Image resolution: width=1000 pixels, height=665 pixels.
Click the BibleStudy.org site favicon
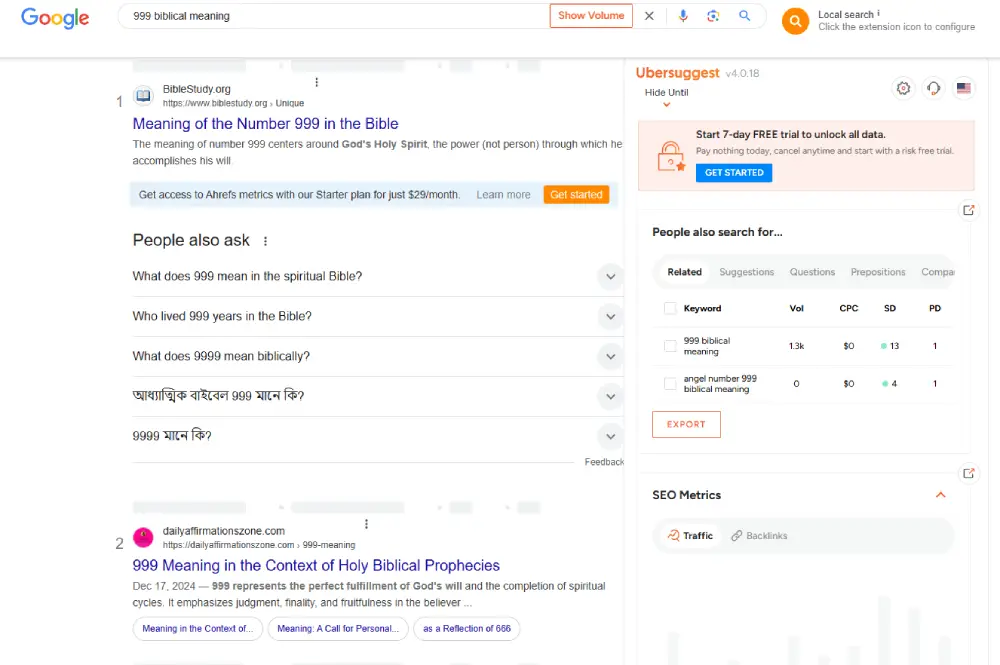coord(143,96)
